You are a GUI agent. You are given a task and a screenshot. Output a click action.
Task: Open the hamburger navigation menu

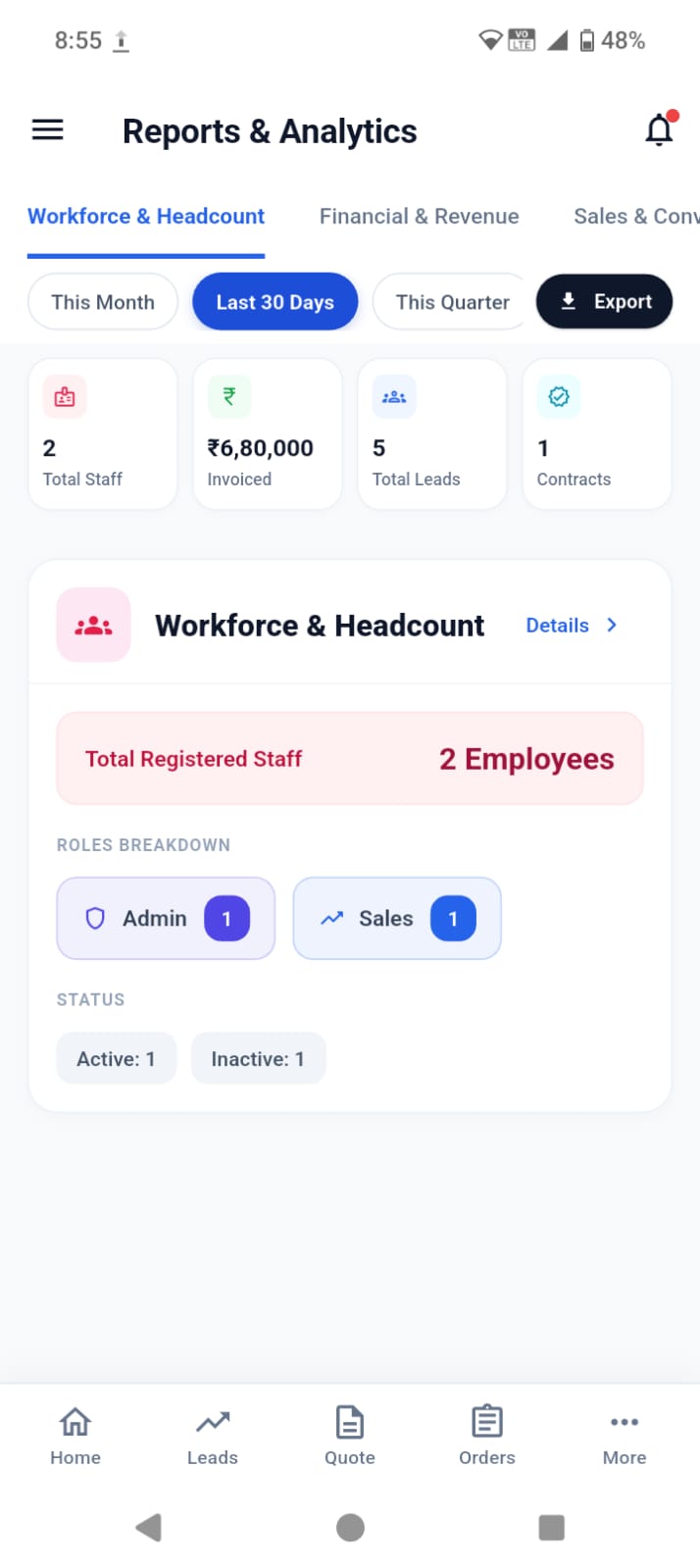pyautogui.click(x=48, y=129)
